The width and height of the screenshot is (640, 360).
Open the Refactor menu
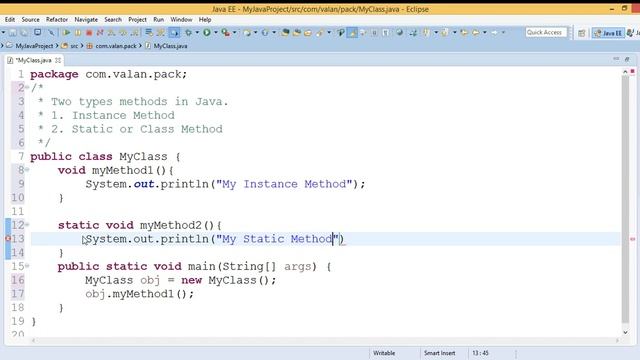pyautogui.click(x=57, y=20)
